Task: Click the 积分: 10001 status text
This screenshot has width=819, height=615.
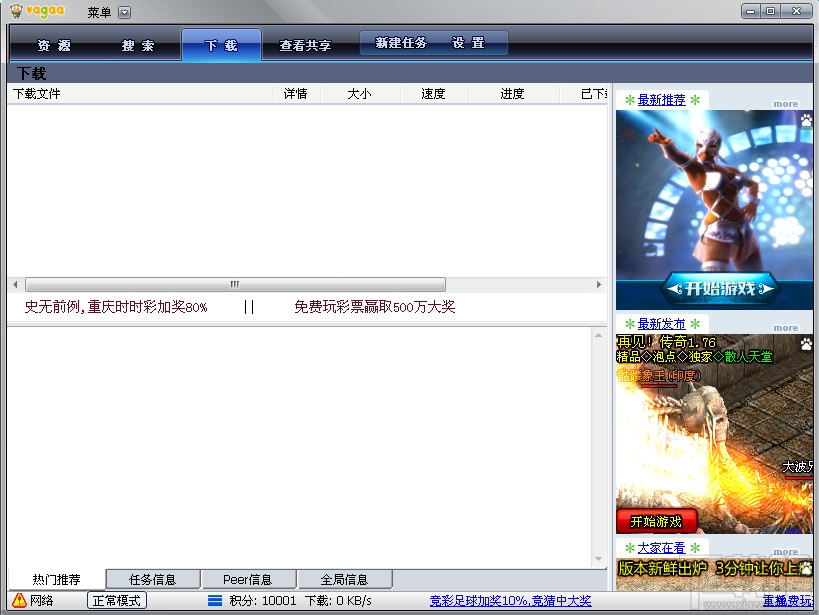Action: 263,601
